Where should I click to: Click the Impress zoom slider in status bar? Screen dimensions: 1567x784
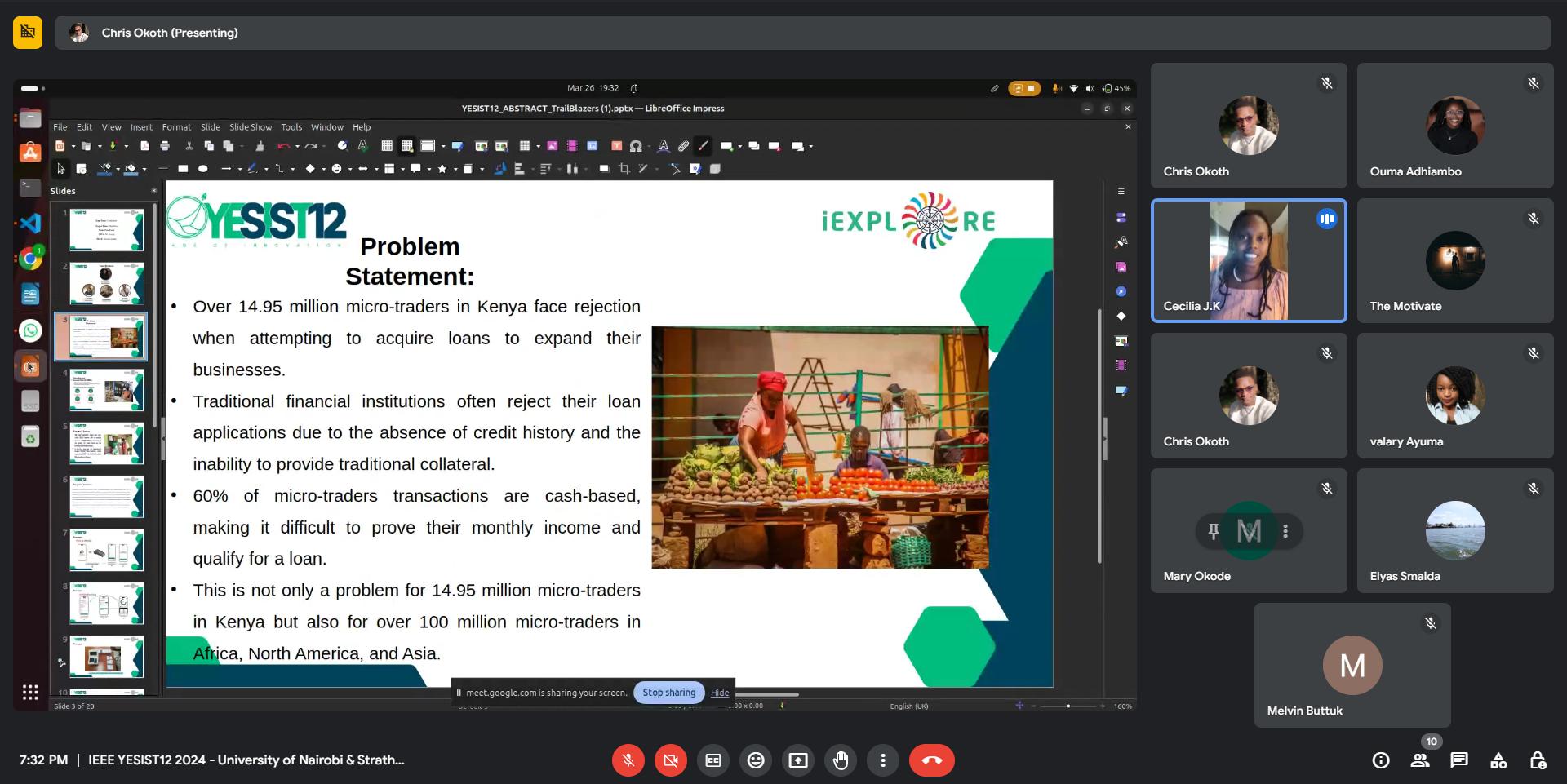click(1068, 706)
